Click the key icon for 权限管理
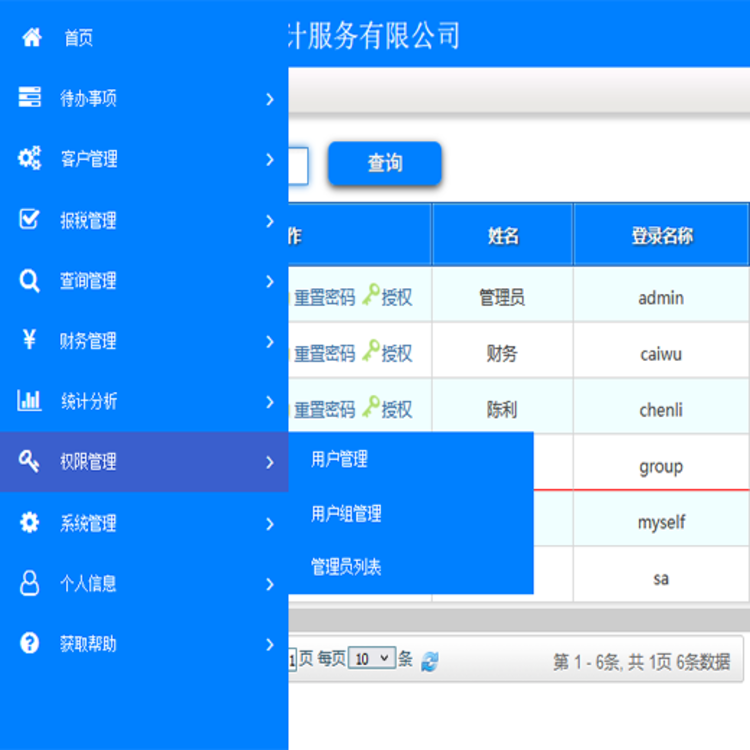The height and width of the screenshot is (750, 750). [x=30, y=461]
